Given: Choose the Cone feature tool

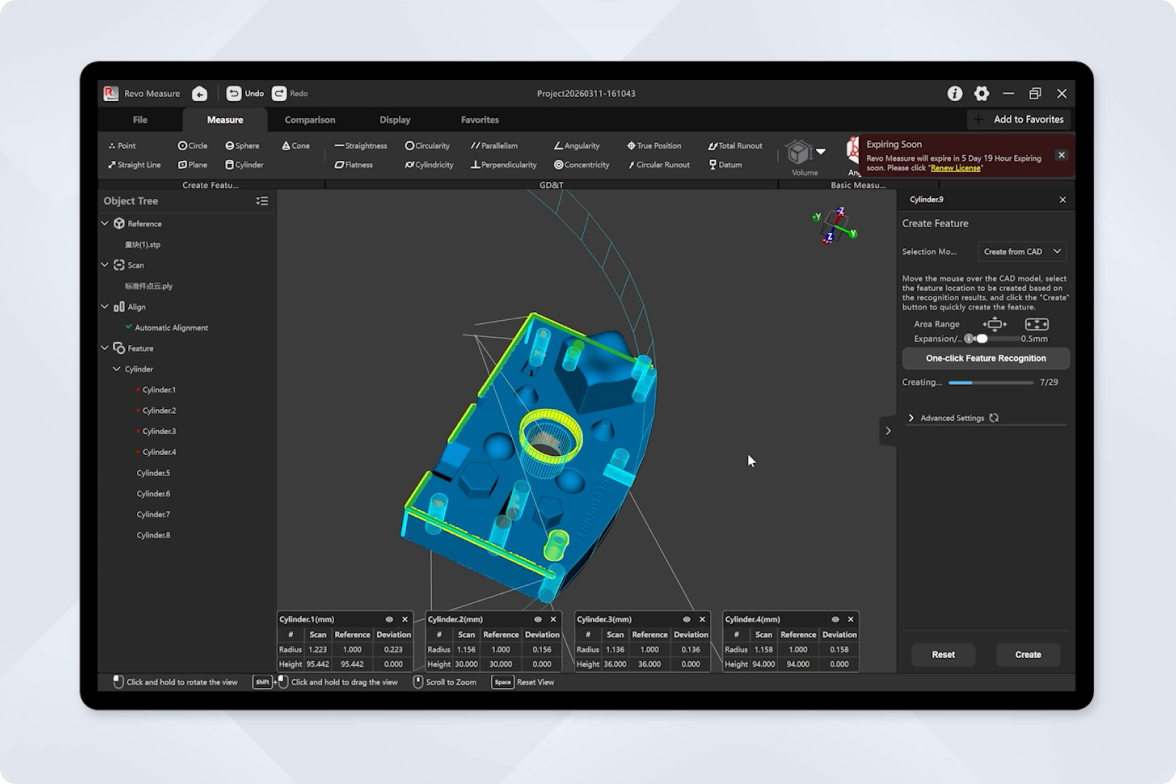Looking at the screenshot, I should coord(295,146).
